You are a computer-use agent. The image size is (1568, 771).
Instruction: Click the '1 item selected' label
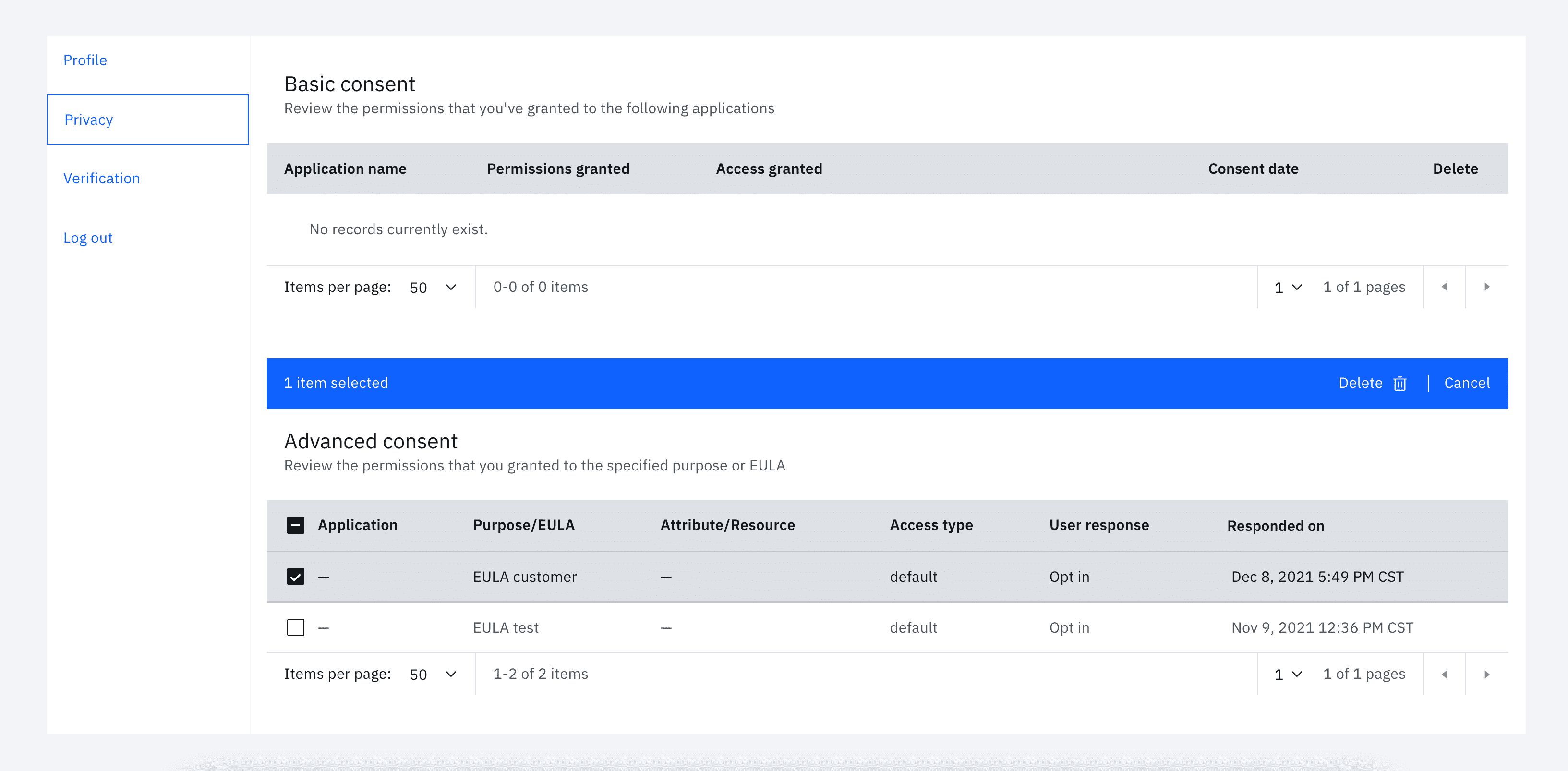pyautogui.click(x=336, y=383)
